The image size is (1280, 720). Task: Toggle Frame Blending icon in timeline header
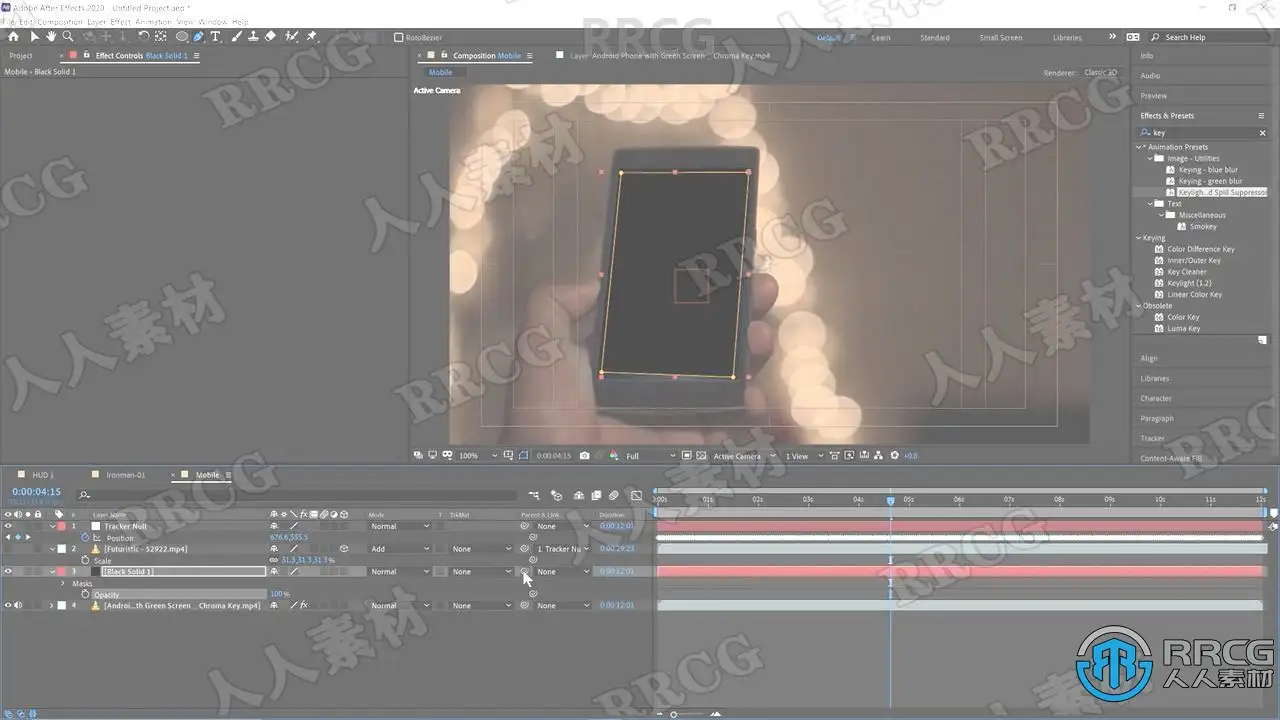(x=596, y=495)
